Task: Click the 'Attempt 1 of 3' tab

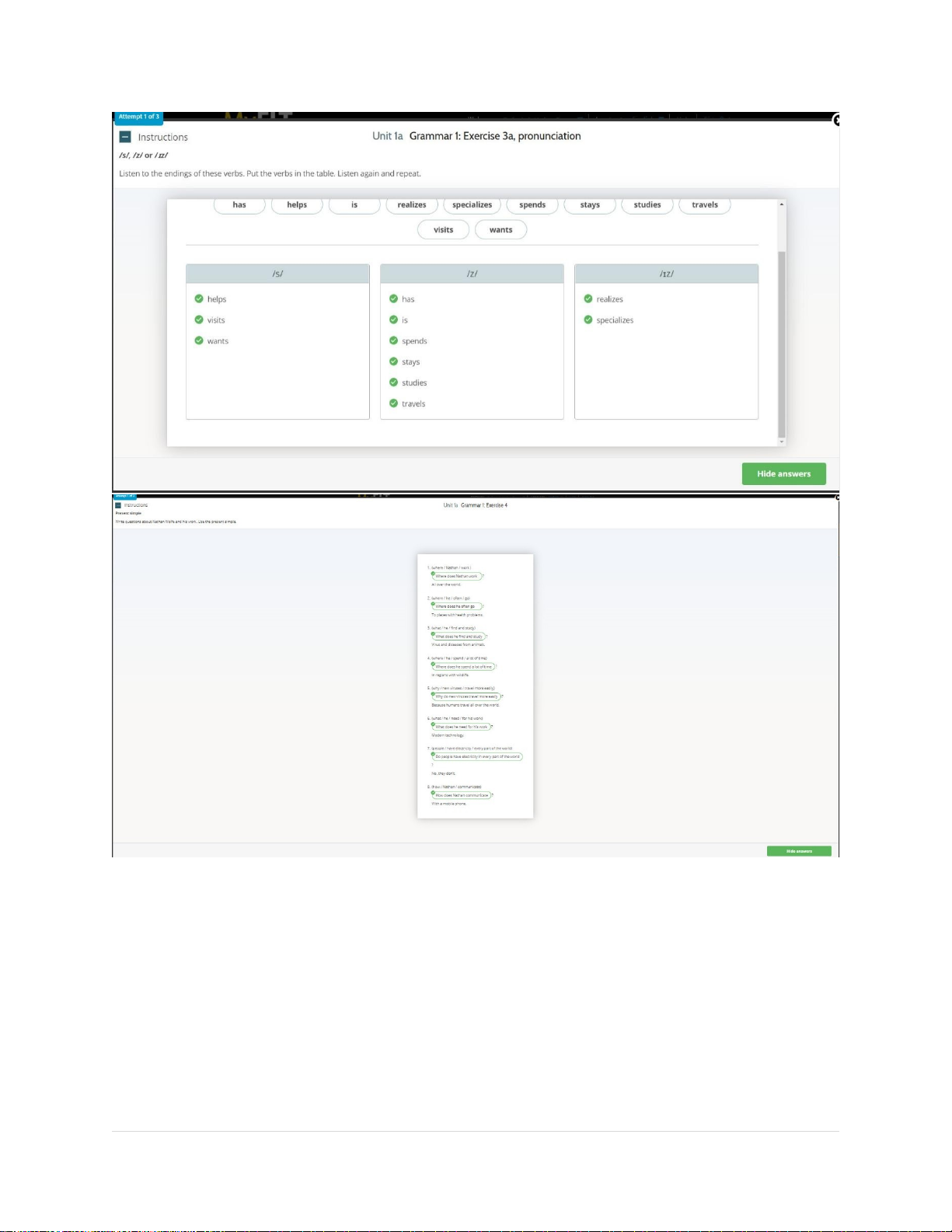Action: pos(139,117)
